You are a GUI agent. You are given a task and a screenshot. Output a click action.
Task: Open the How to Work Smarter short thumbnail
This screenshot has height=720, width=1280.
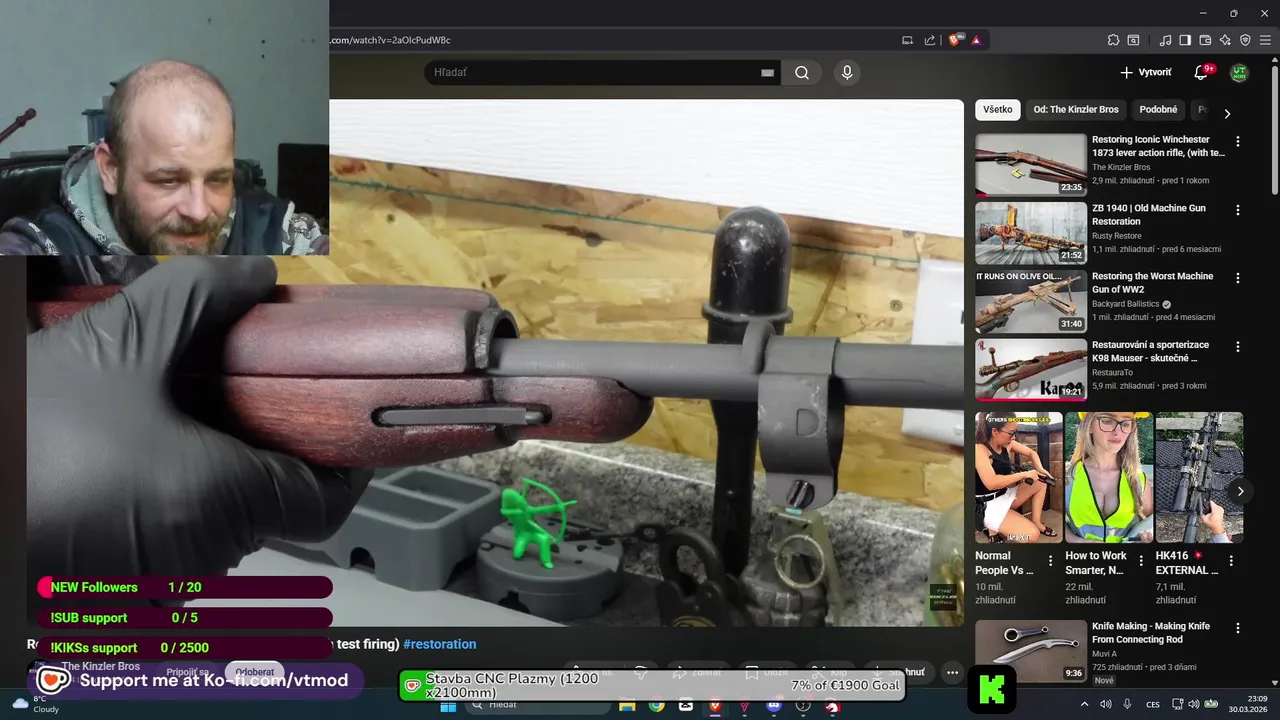click(x=1109, y=477)
